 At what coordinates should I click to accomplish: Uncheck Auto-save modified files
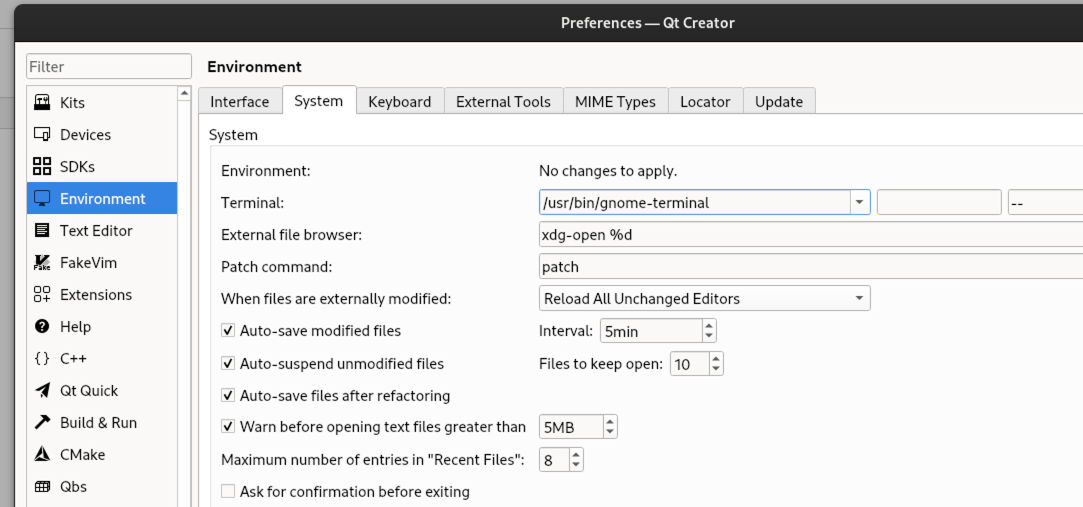pos(228,331)
